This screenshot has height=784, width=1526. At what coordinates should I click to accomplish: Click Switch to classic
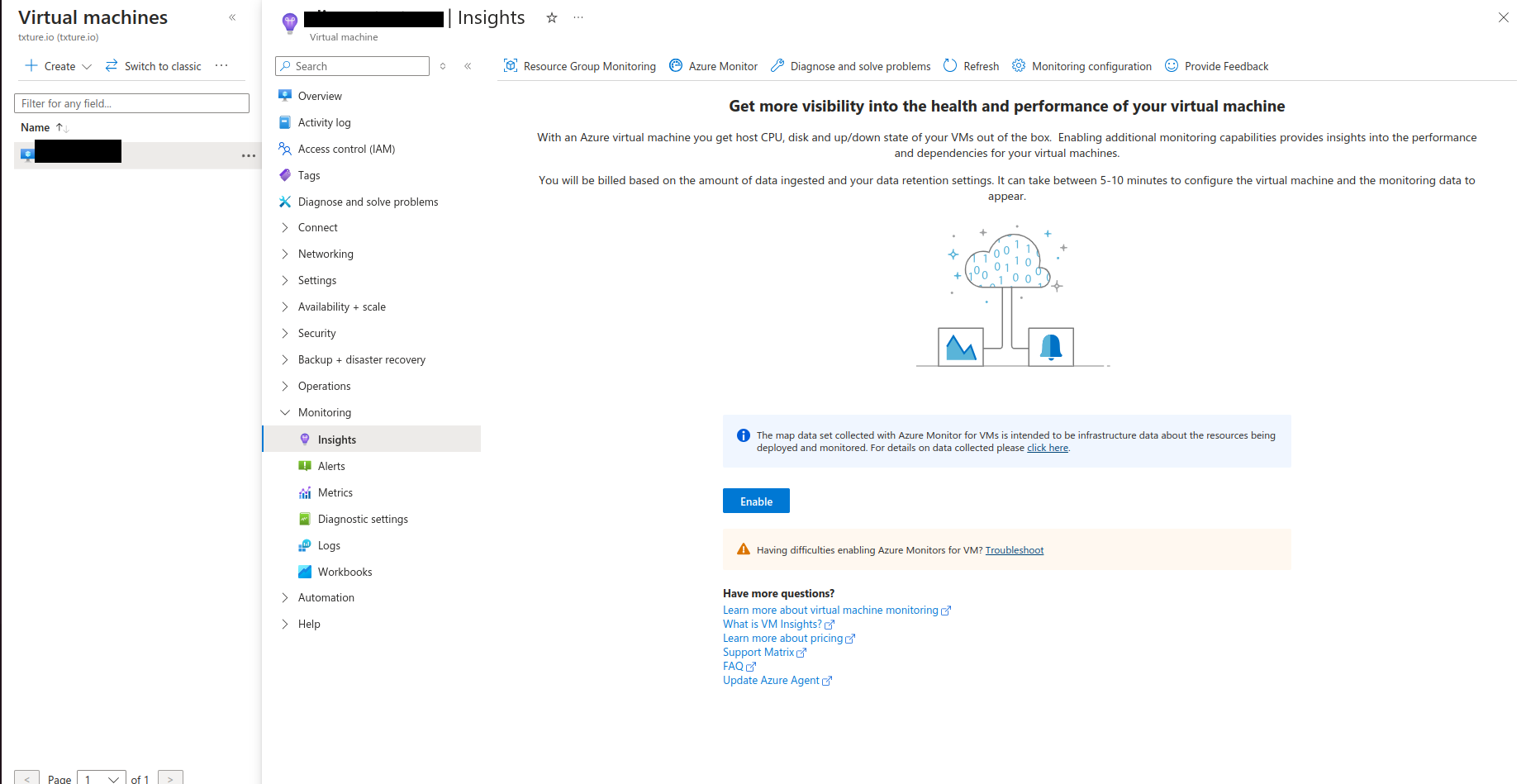click(x=154, y=66)
